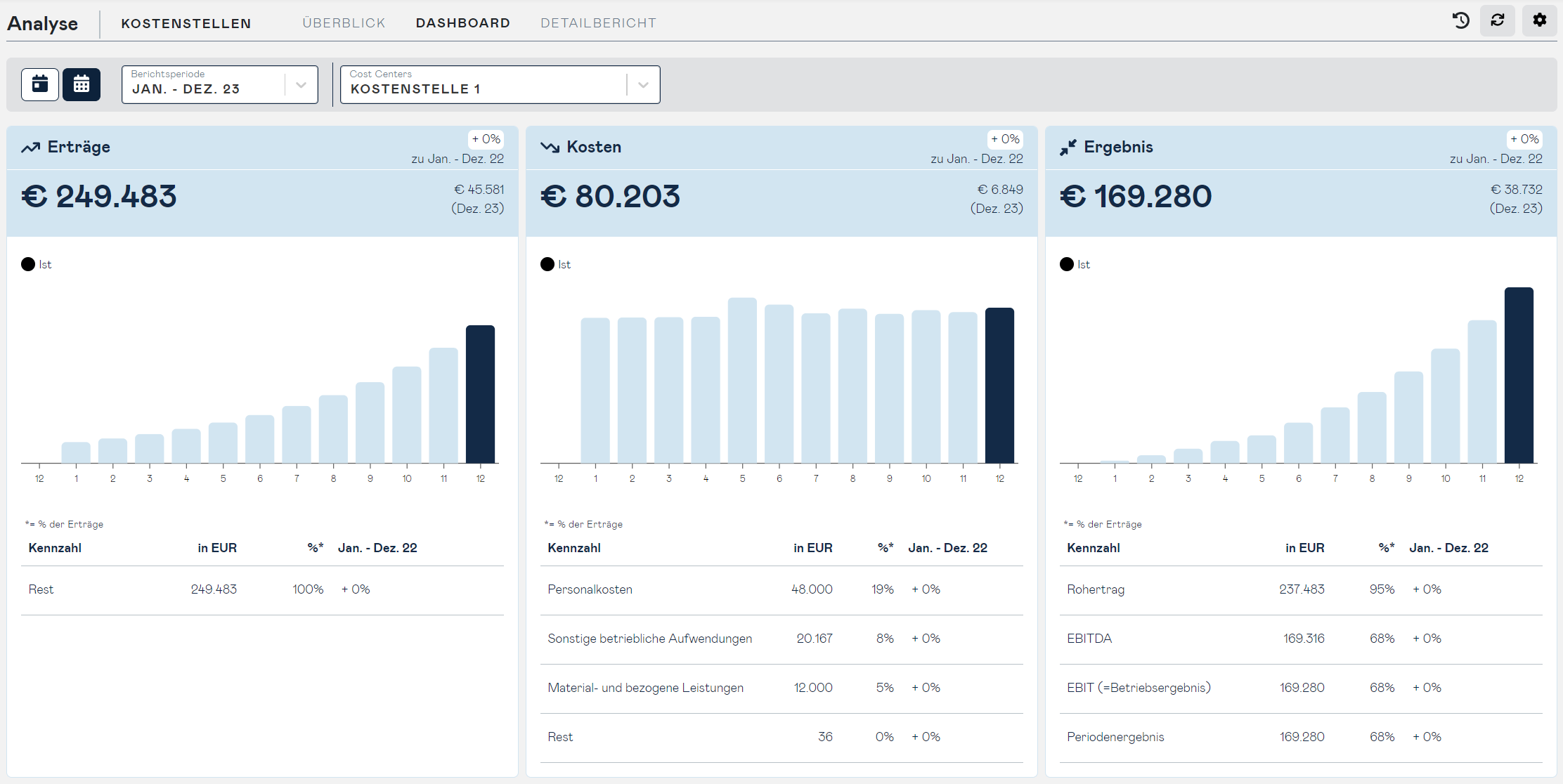Click the EBITDA row label
This screenshot has height=784, width=1563.
[1089, 639]
